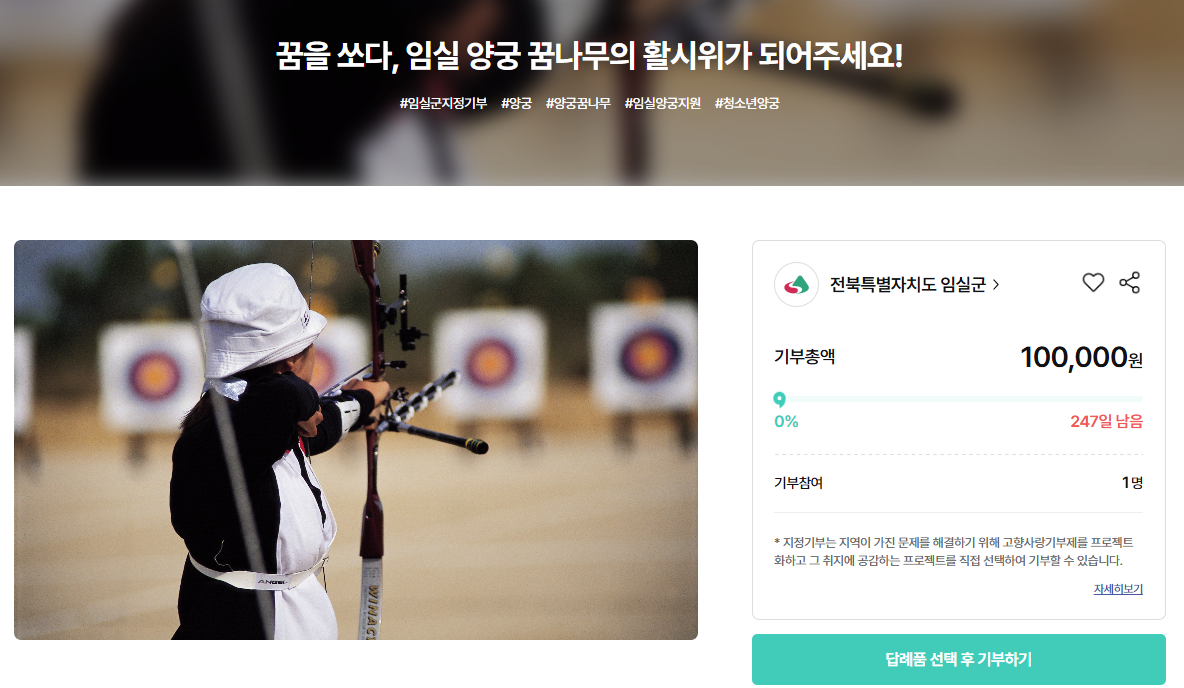Viewport: 1184px width, 688px height.
Task: Select the #임실군지정기부 hashtag
Action: (443, 103)
